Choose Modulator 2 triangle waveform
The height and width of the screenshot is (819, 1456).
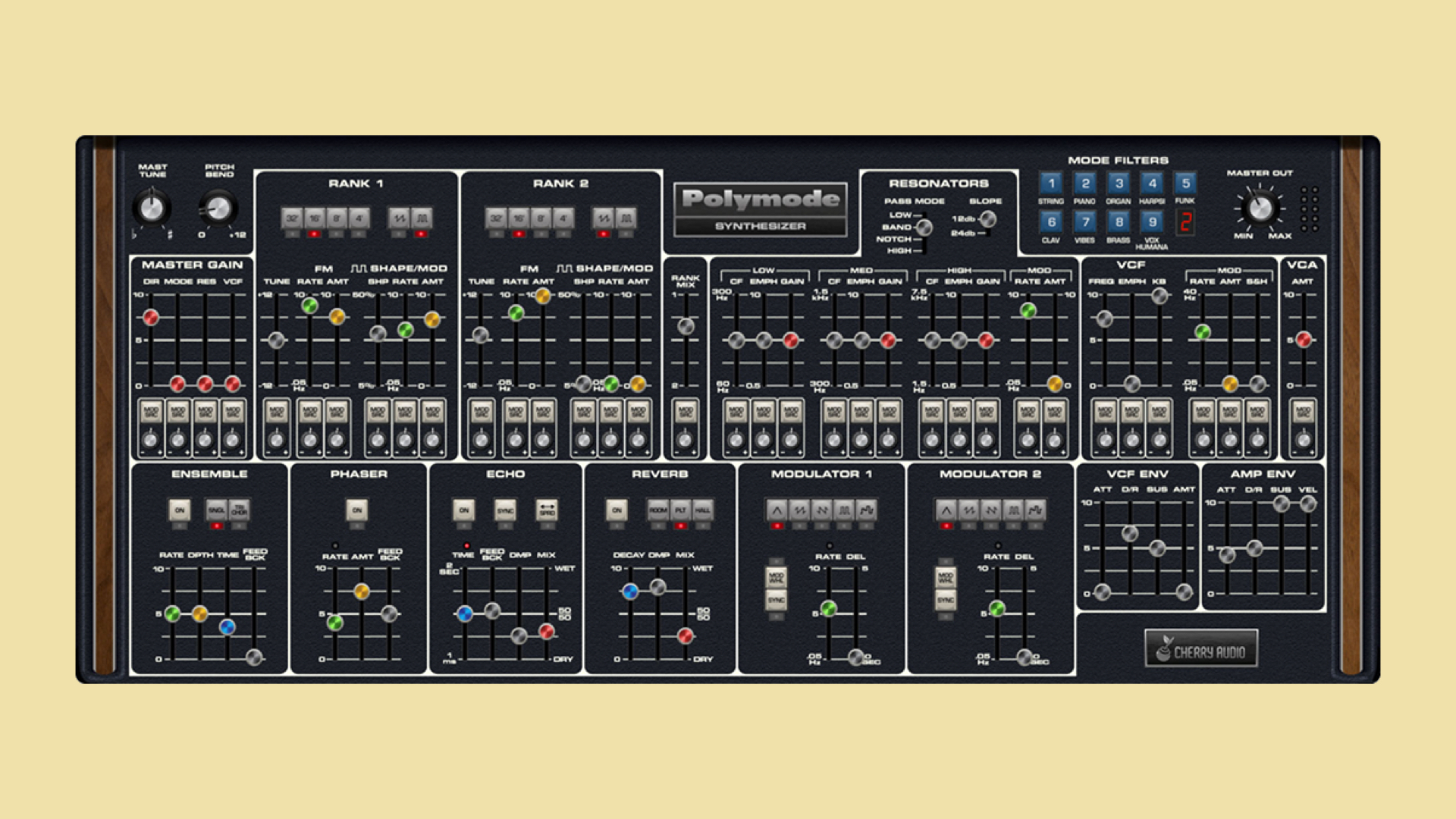(x=946, y=510)
